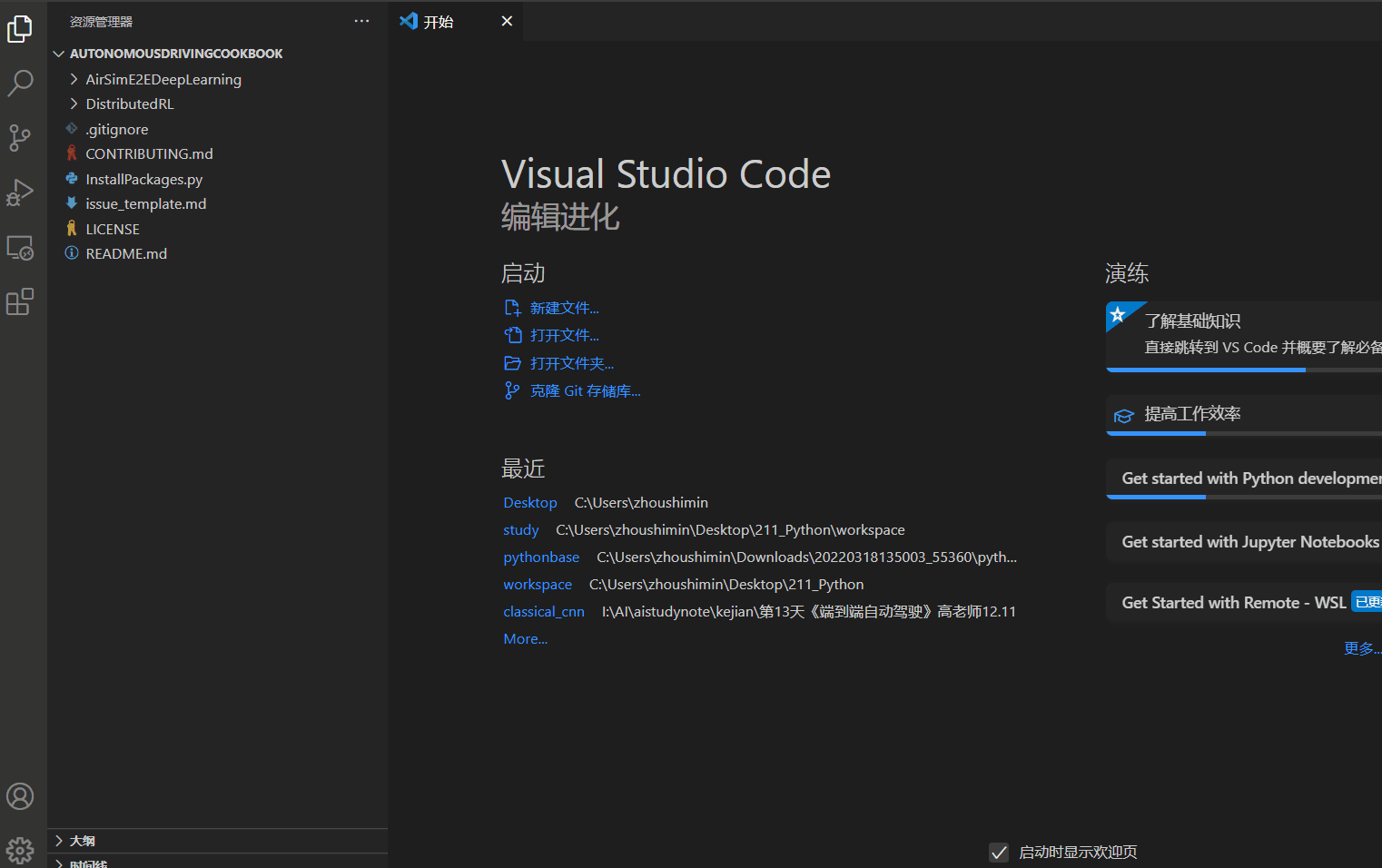Click progress bar under 了解基础知识
The width and height of the screenshot is (1382, 868).
pos(1244,370)
